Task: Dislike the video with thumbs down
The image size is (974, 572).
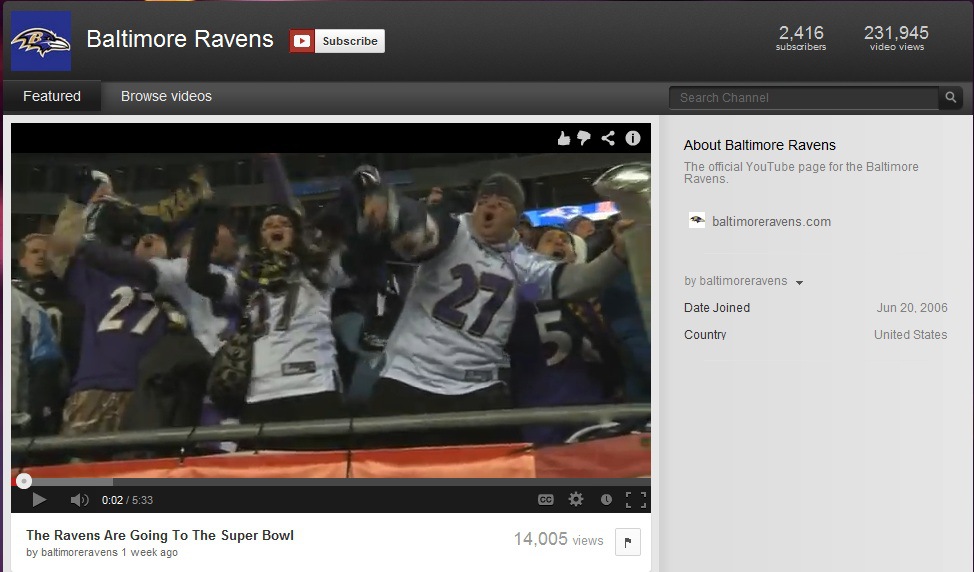Action: [584, 138]
